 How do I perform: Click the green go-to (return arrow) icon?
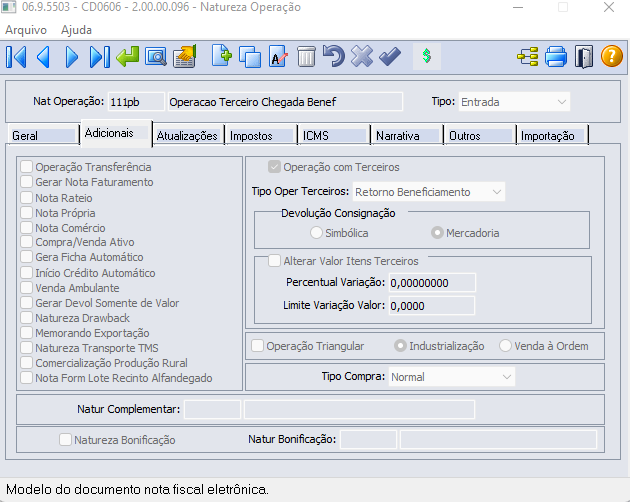coord(128,57)
